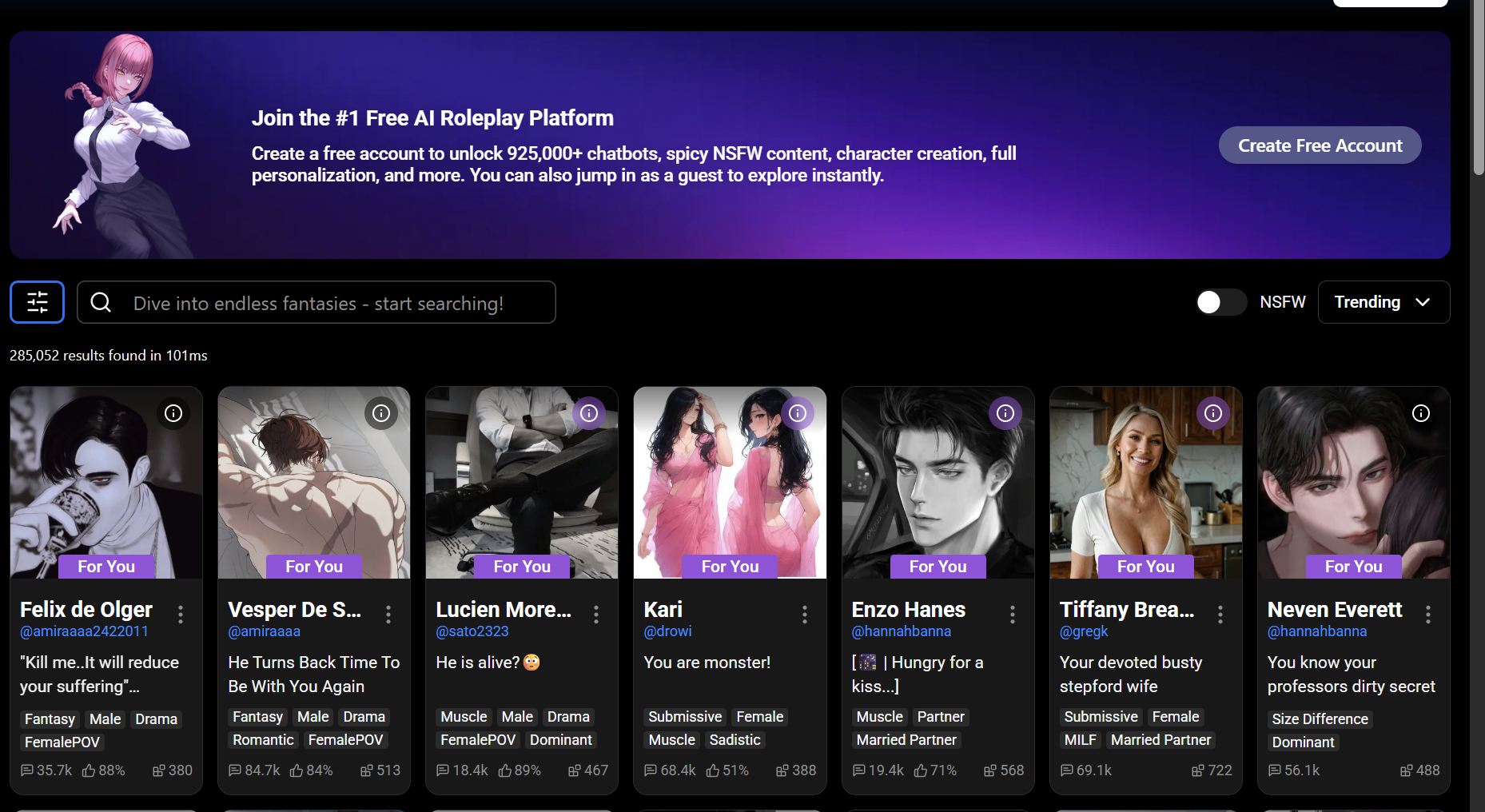This screenshot has height=812, width=1485.
Task: Open three-dot menu for Tiffany Brea...
Action: (1220, 614)
